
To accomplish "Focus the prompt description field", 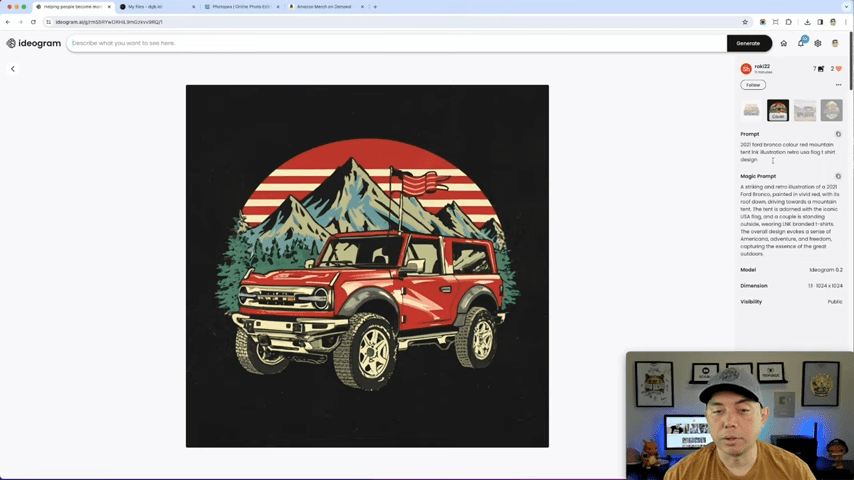I will [x=396, y=43].
